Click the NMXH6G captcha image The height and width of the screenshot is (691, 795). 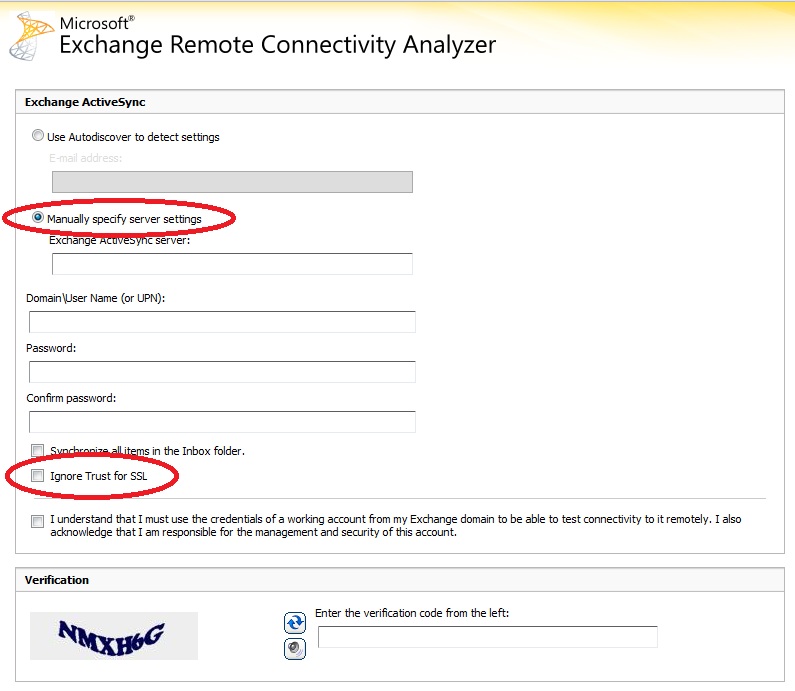[x=114, y=636]
